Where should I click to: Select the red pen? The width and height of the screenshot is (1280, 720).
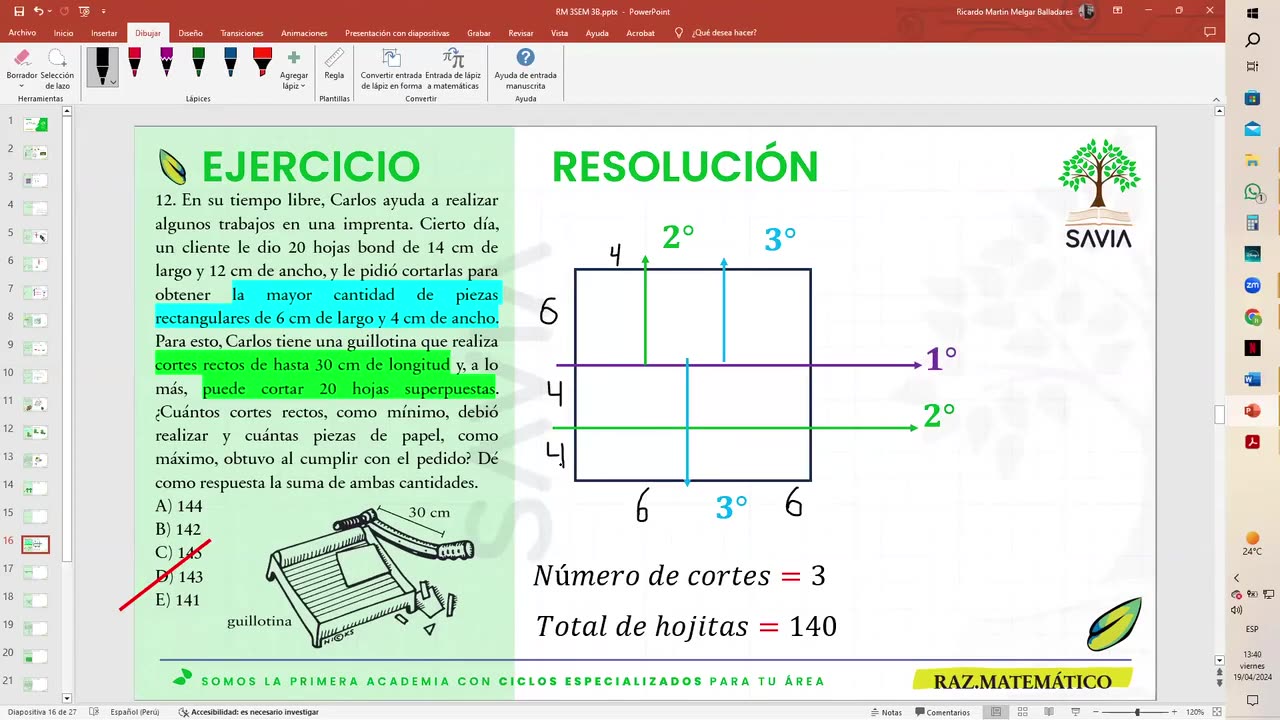tap(134, 63)
